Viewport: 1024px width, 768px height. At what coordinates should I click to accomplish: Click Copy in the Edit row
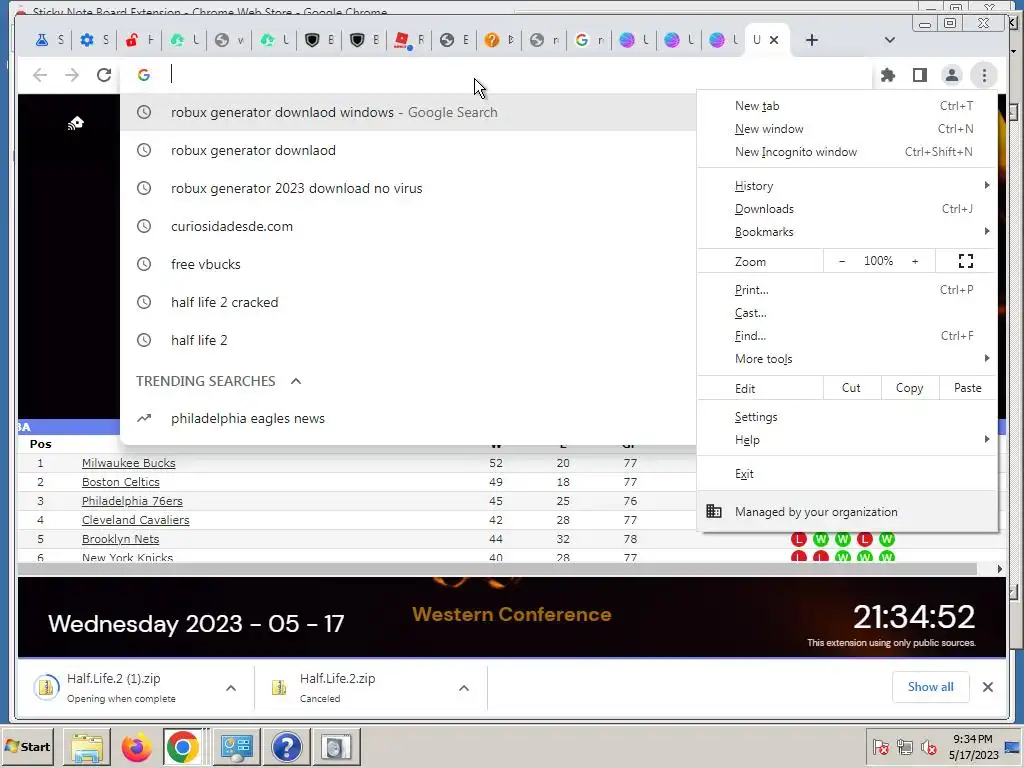pyautogui.click(x=910, y=388)
